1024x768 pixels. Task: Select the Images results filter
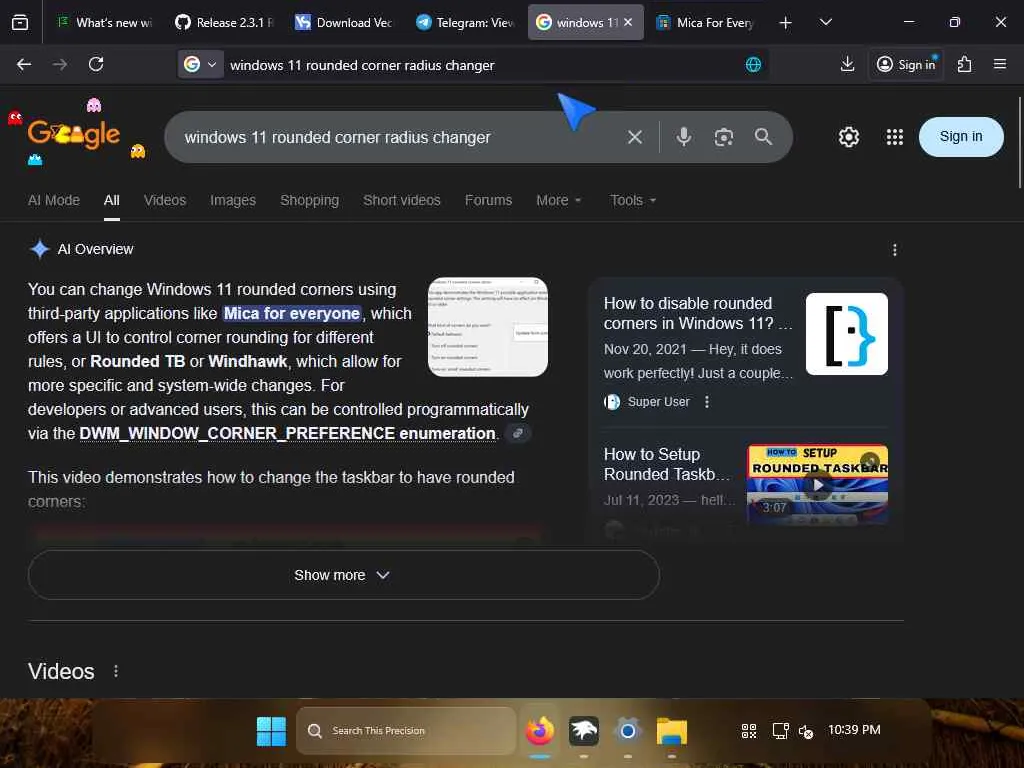click(233, 200)
